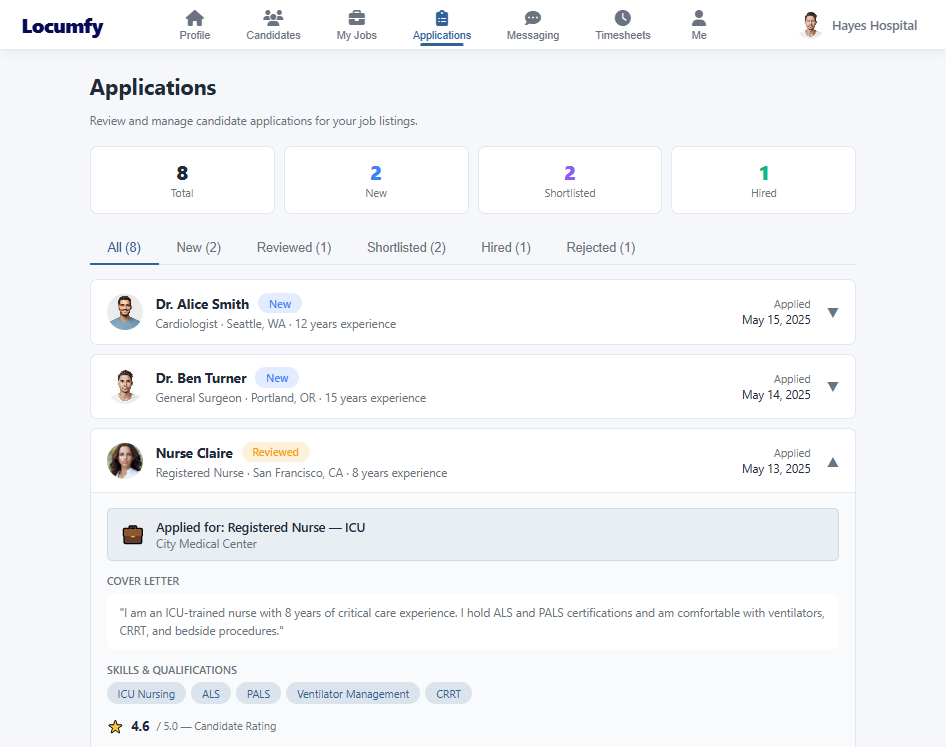
Task: Click the Hayes Hospital account name
Action: 874,25
